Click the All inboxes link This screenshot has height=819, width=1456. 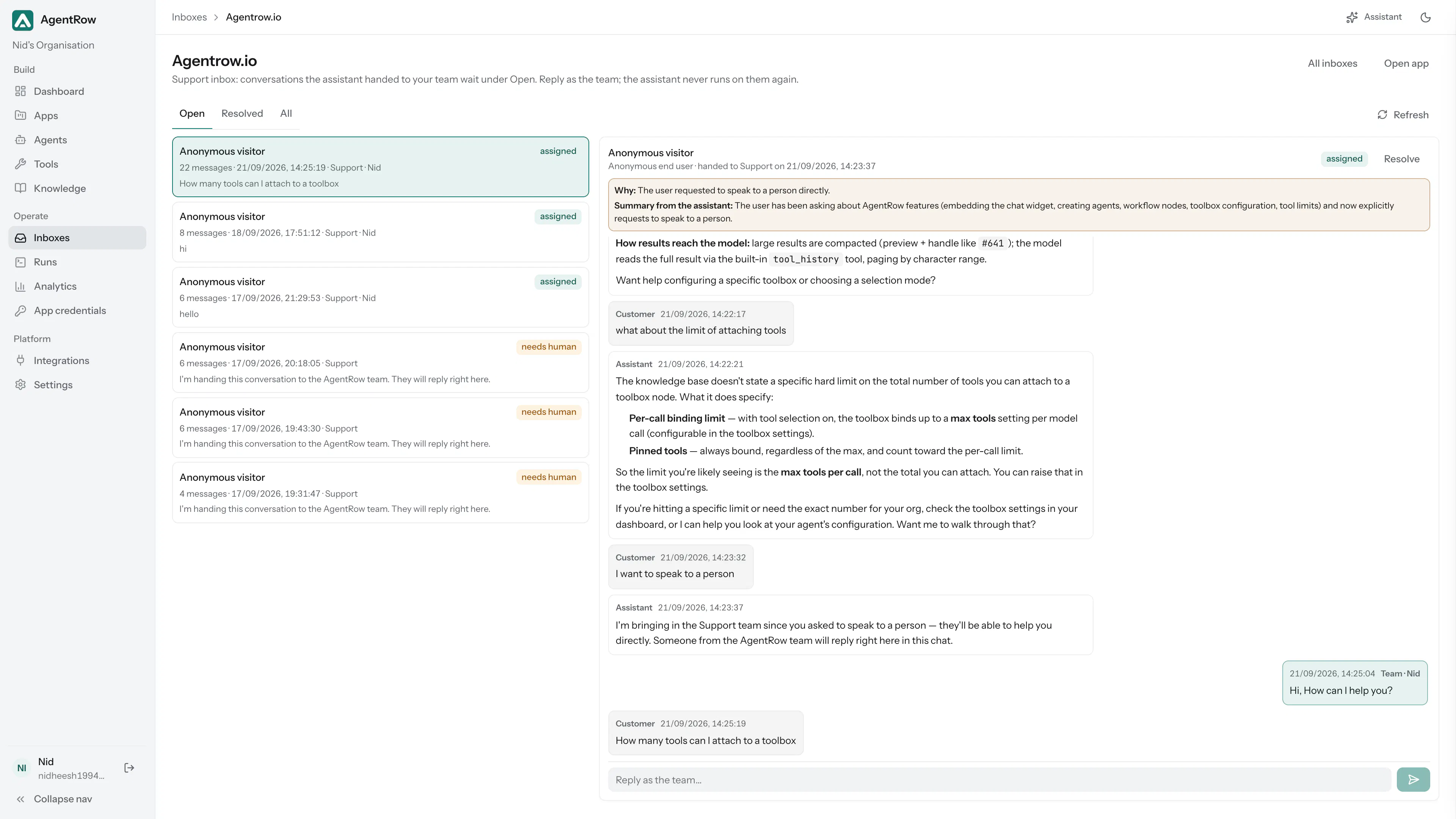click(1332, 63)
